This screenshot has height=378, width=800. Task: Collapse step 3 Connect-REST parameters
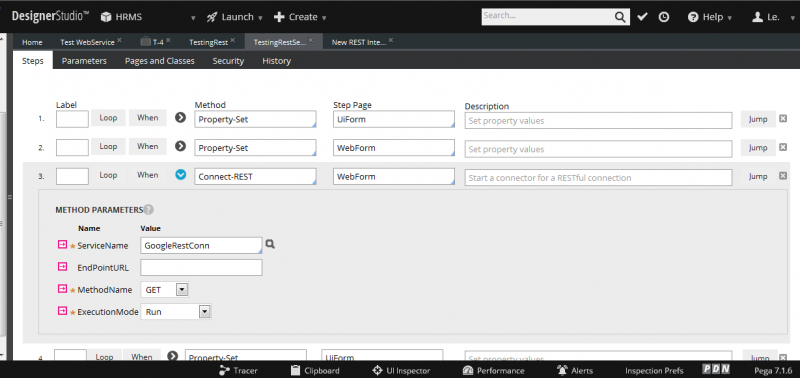point(181,175)
